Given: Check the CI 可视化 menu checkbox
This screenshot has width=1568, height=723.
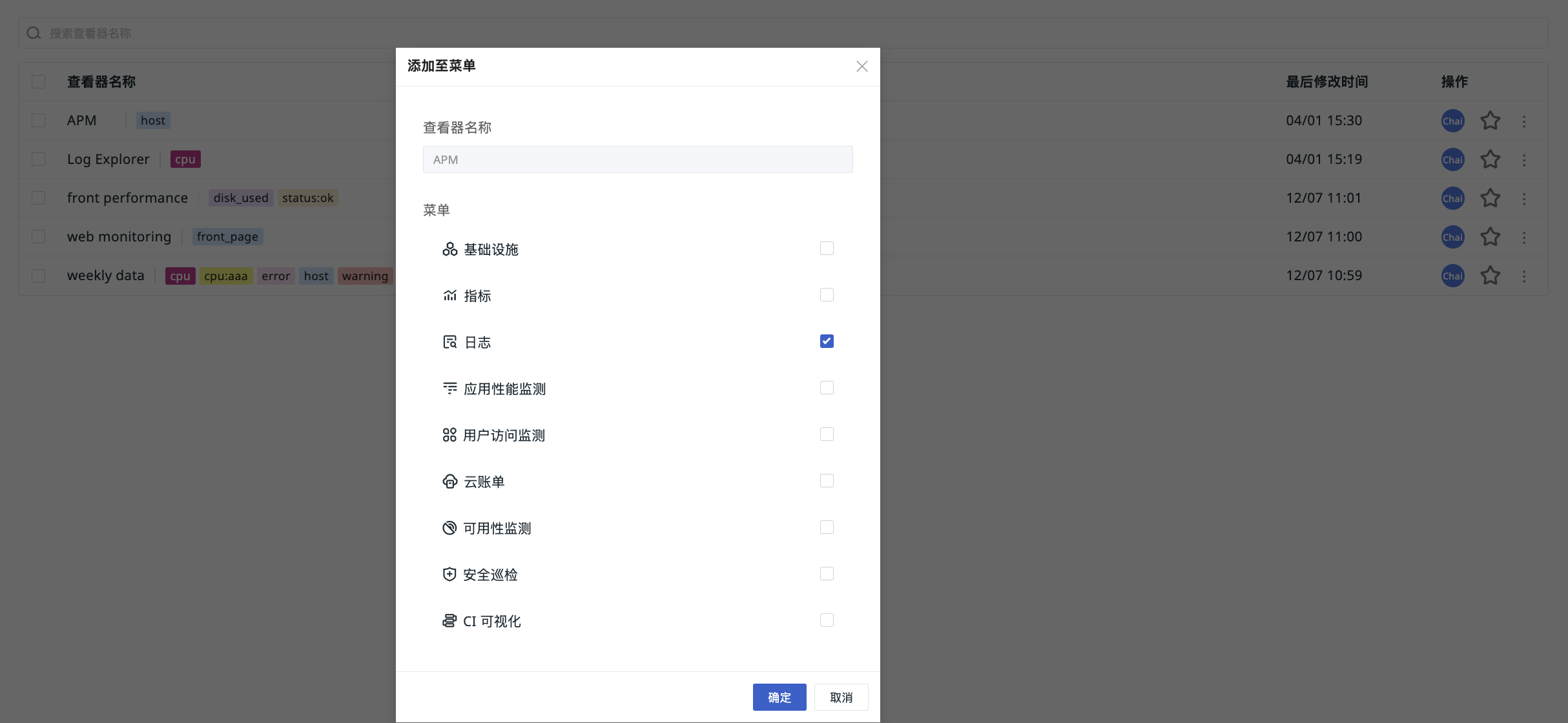Looking at the screenshot, I should click(827, 620).
